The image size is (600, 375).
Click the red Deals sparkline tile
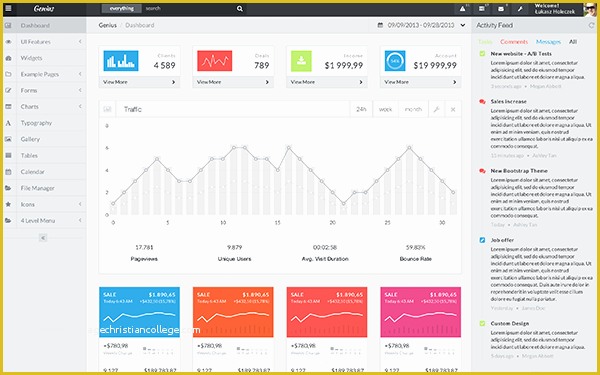214,61
